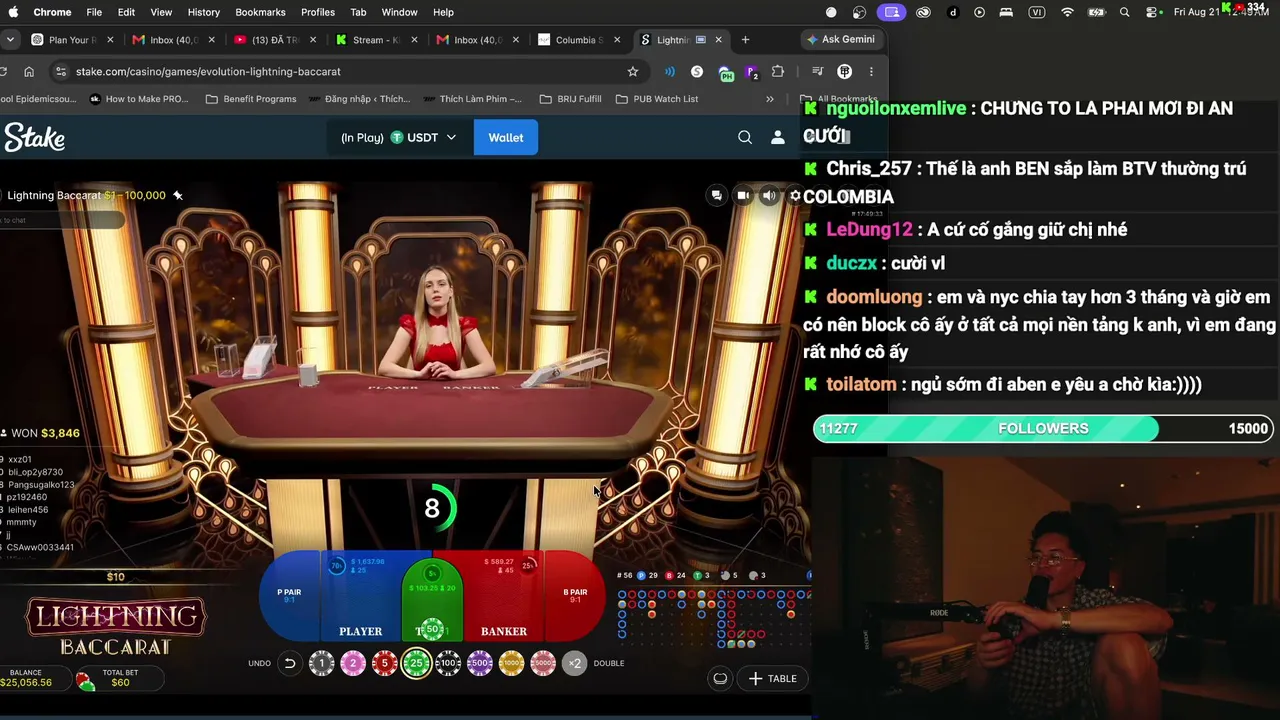Open the Thích Làm Phim bookmark
1280x720 pixels.
tap(481, 99)
